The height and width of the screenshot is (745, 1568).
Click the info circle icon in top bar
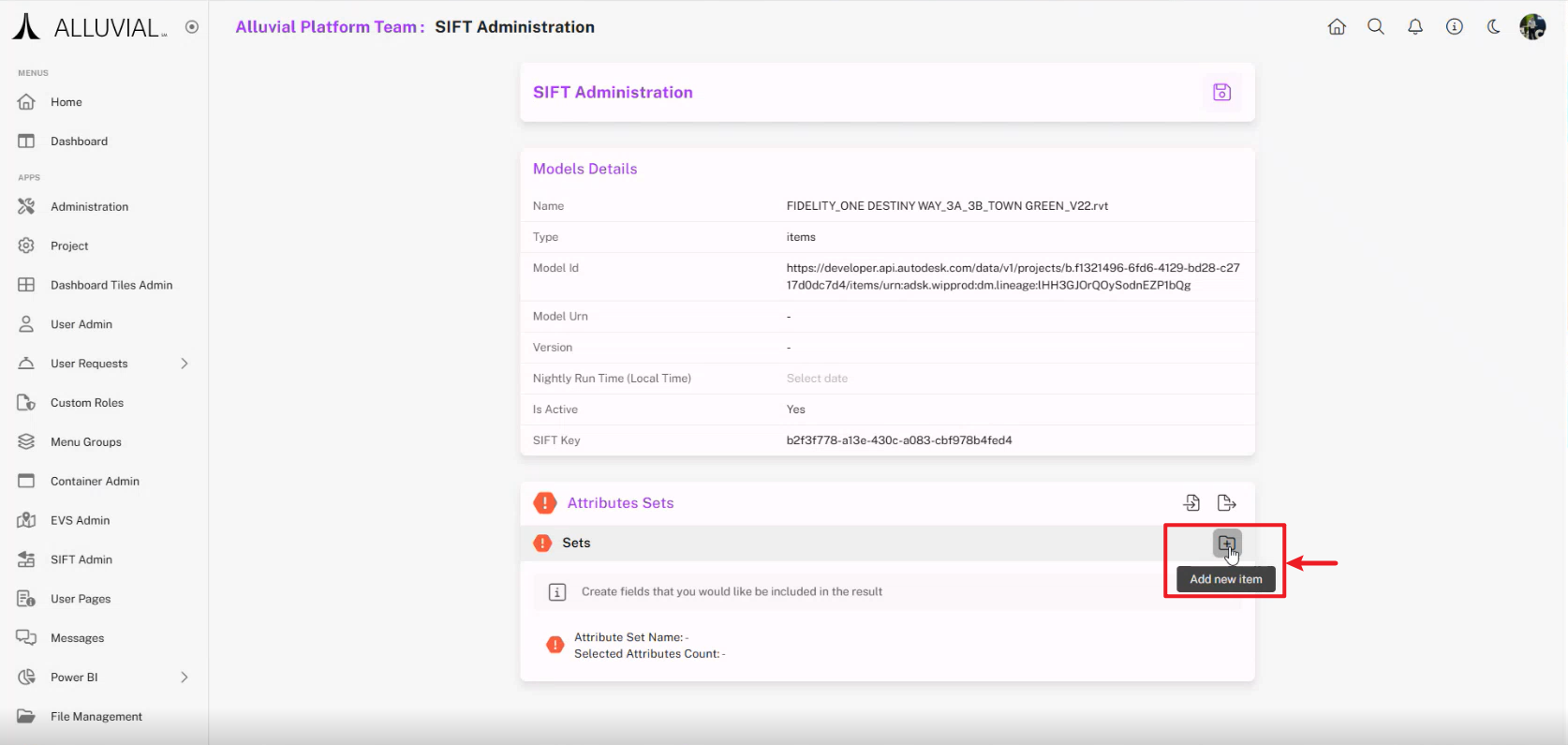click(1455, 27)
